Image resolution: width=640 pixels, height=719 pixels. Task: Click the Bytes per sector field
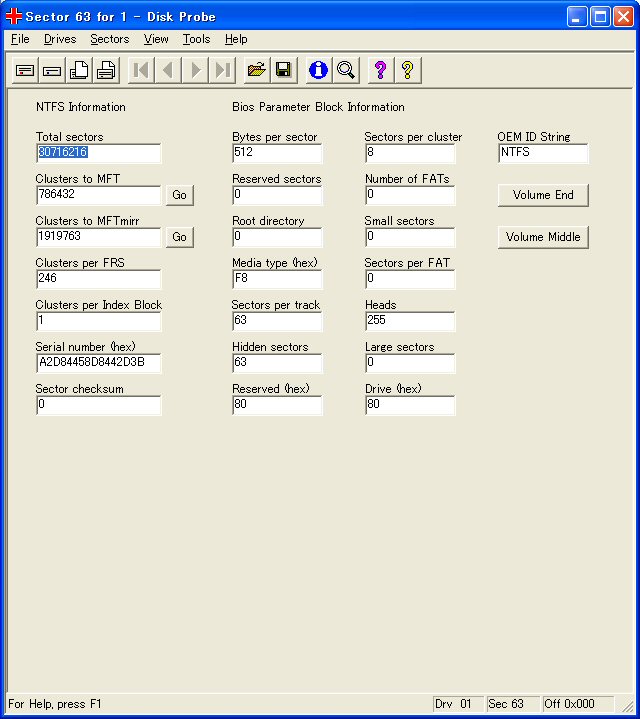pos(277,153)
